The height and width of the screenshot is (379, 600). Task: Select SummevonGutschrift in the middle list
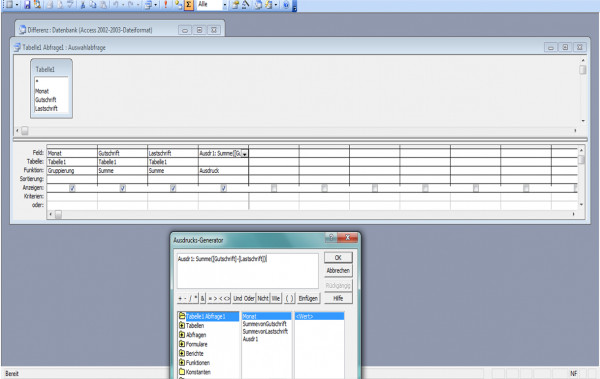pyautogui.click(x=264, y=324)
